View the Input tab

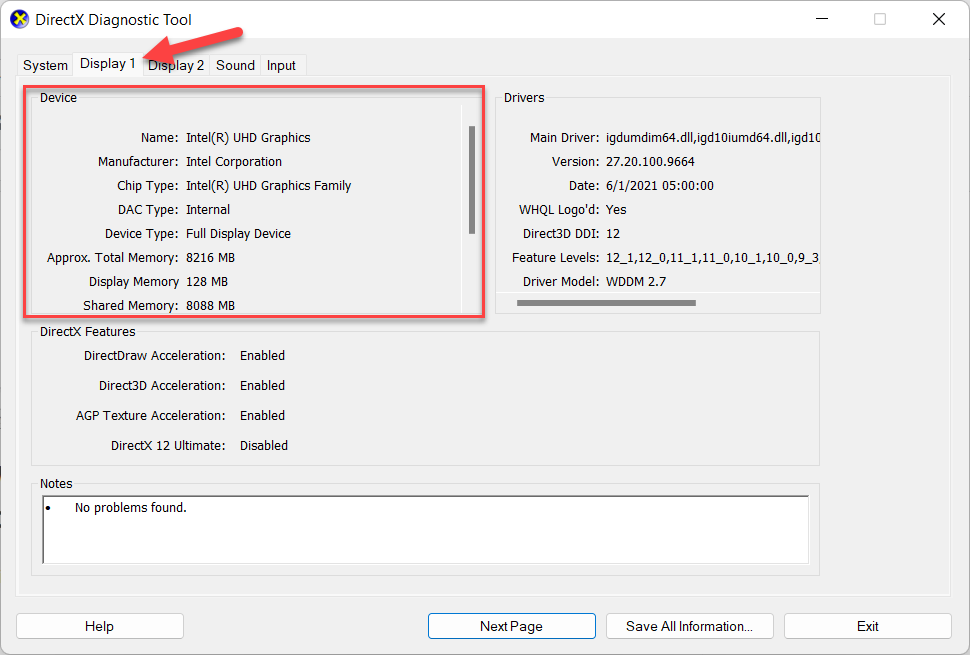(x=281, y=65)
